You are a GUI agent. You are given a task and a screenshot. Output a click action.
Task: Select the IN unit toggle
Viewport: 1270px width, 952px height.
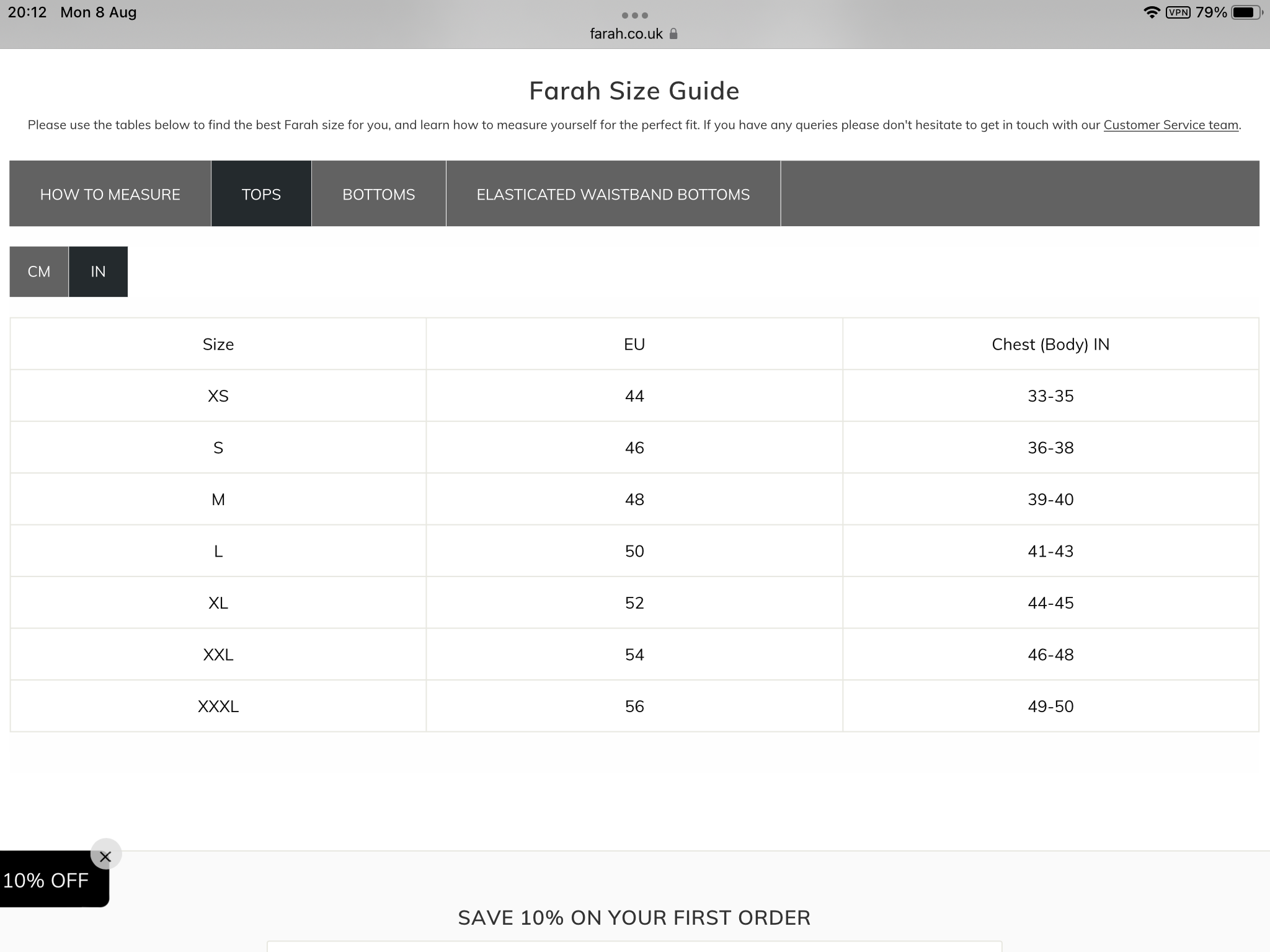98,271
